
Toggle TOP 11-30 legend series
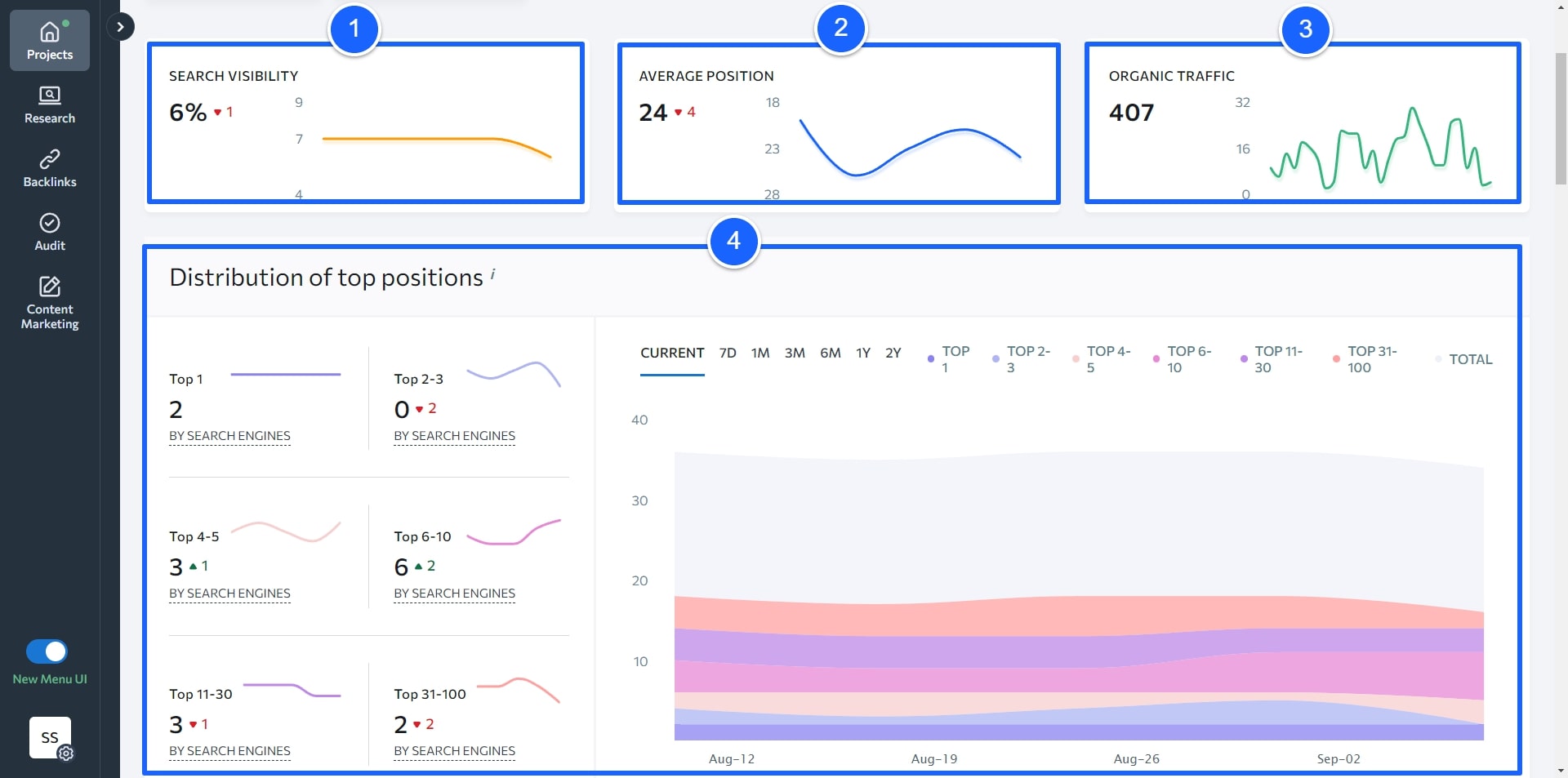click(1272, 359)
